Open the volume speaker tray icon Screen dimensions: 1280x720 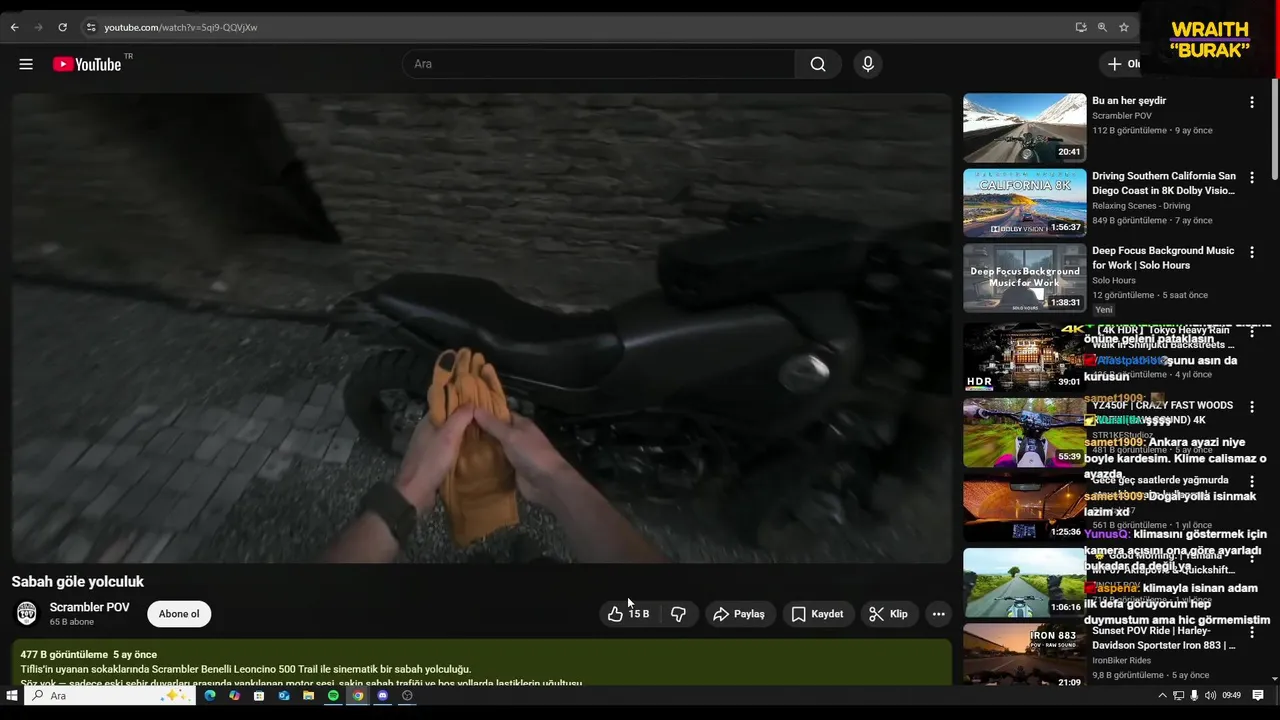1210,695
